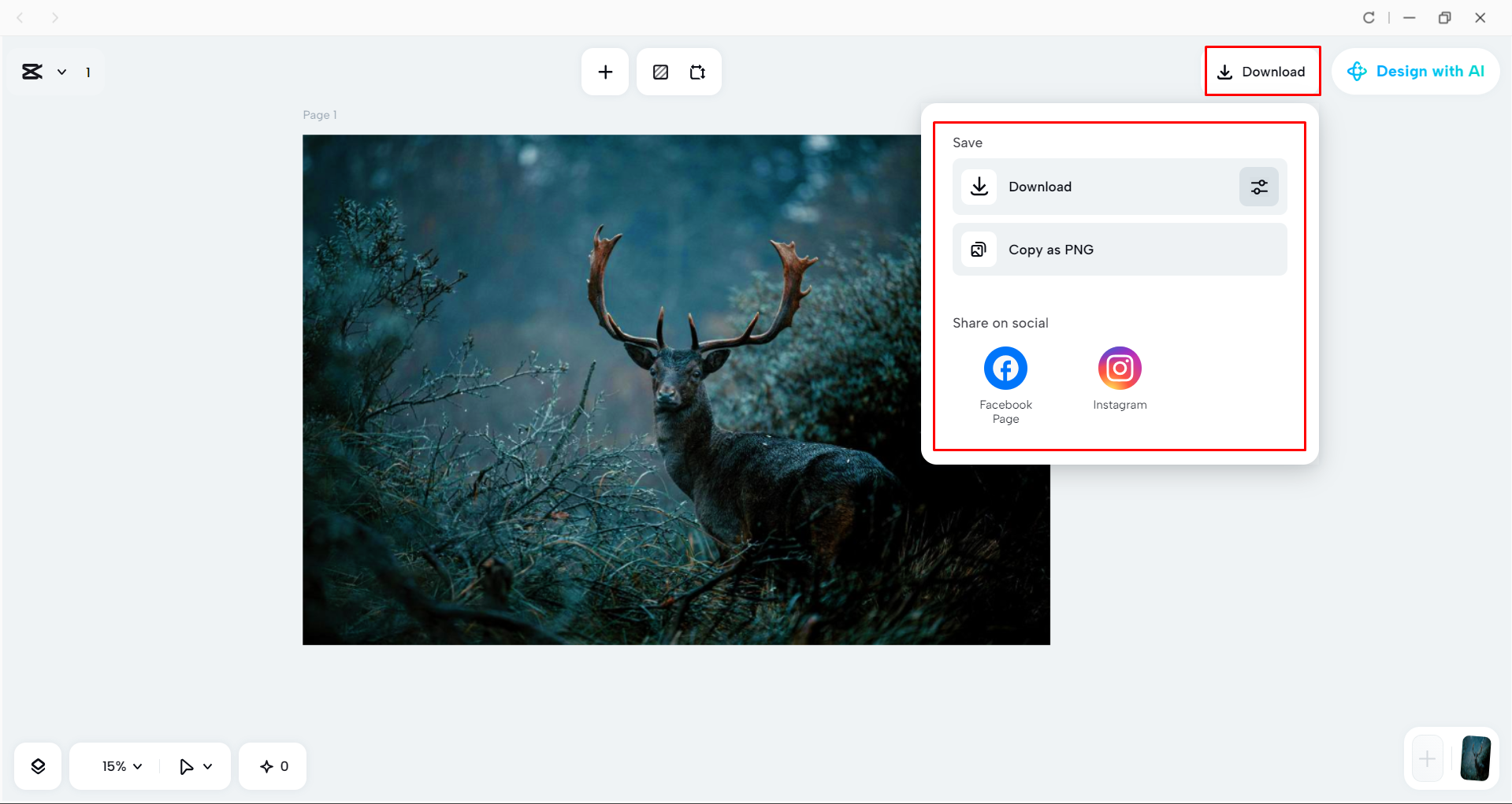Image resolution: width=1512 pixels, height=804 pixels.
Task: Click the resize canvas icon
Action: click(x=697, y=71)
